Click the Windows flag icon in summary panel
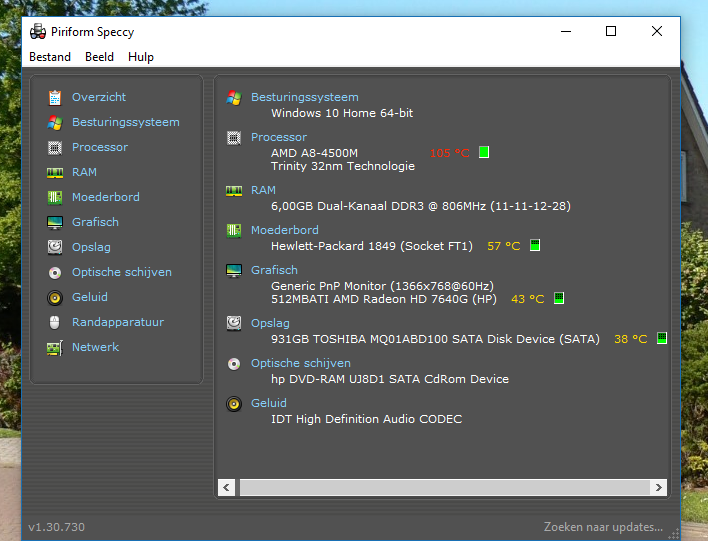The image size is (708, 541). [234, 98]
